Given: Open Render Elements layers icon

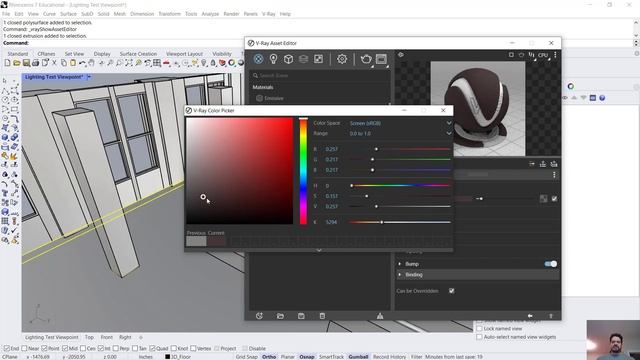Looking at the screenshot, I should [x=303, y=59].
